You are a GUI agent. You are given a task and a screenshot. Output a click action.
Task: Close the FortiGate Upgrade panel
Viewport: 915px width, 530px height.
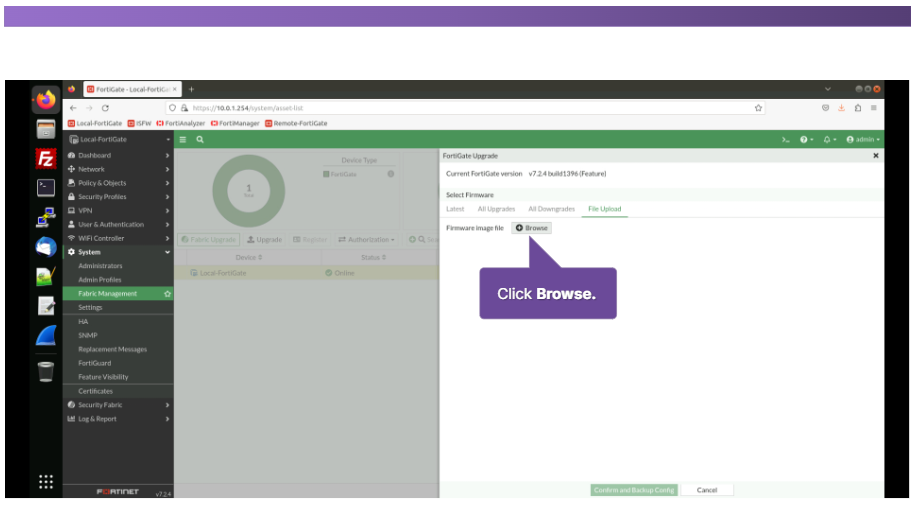(875, 156)
